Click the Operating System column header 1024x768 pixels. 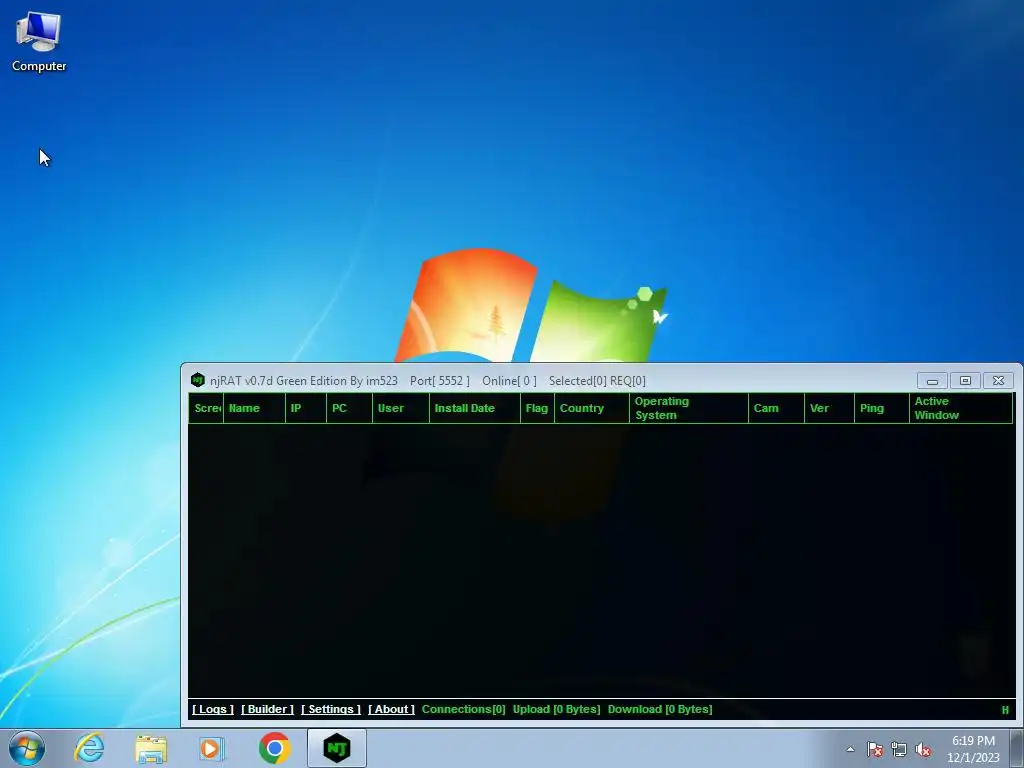[x=689, y=408]
